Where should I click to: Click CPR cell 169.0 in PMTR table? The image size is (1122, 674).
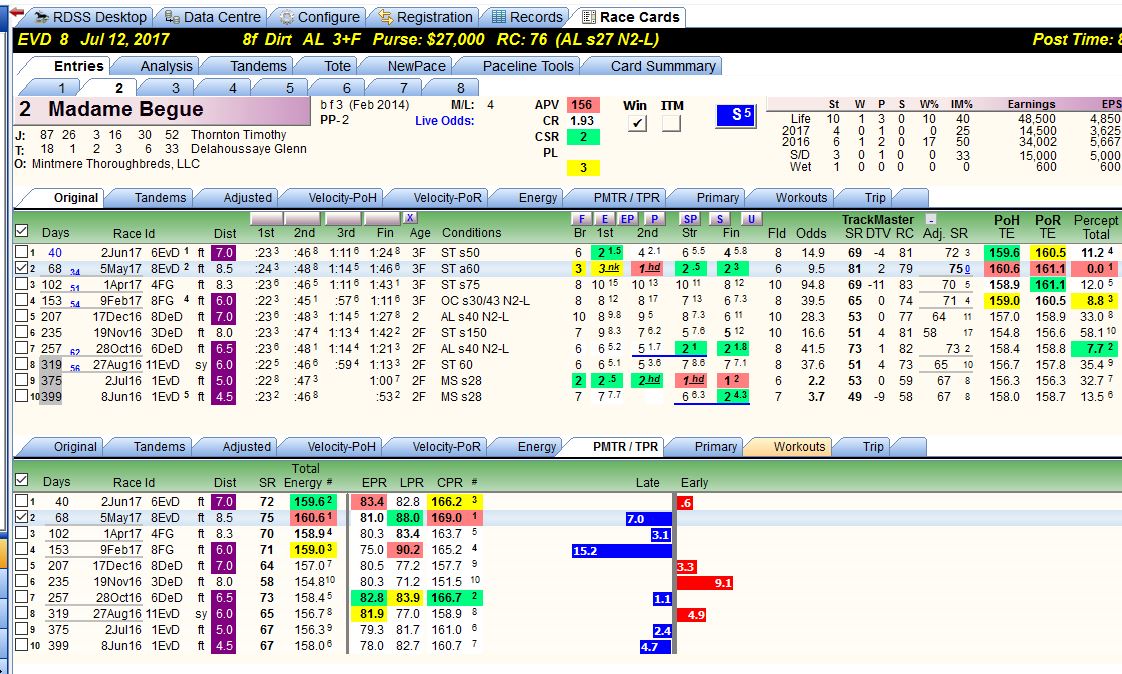pyautogui.click(x=453, y=517)
